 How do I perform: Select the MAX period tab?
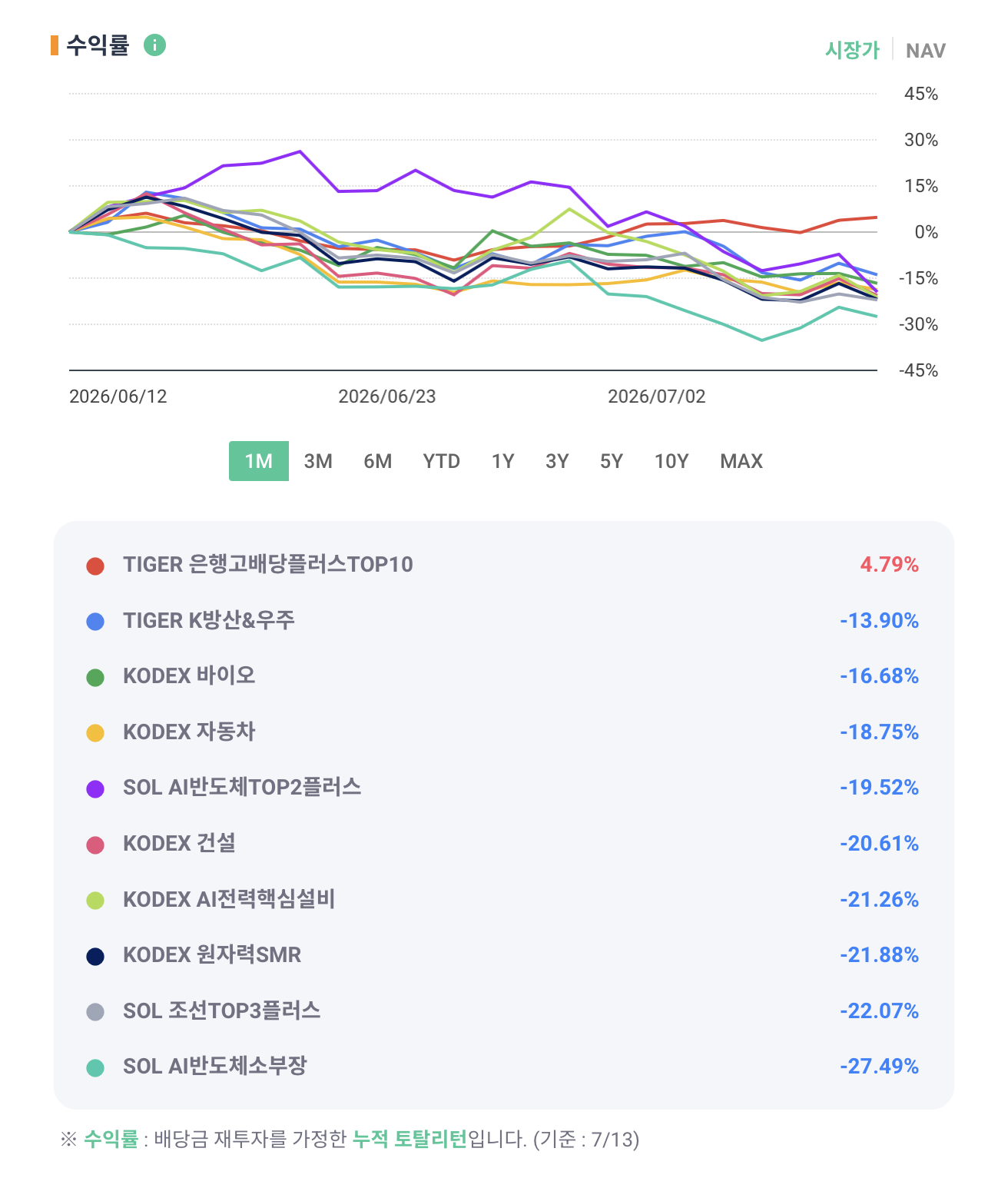(741, 461)
